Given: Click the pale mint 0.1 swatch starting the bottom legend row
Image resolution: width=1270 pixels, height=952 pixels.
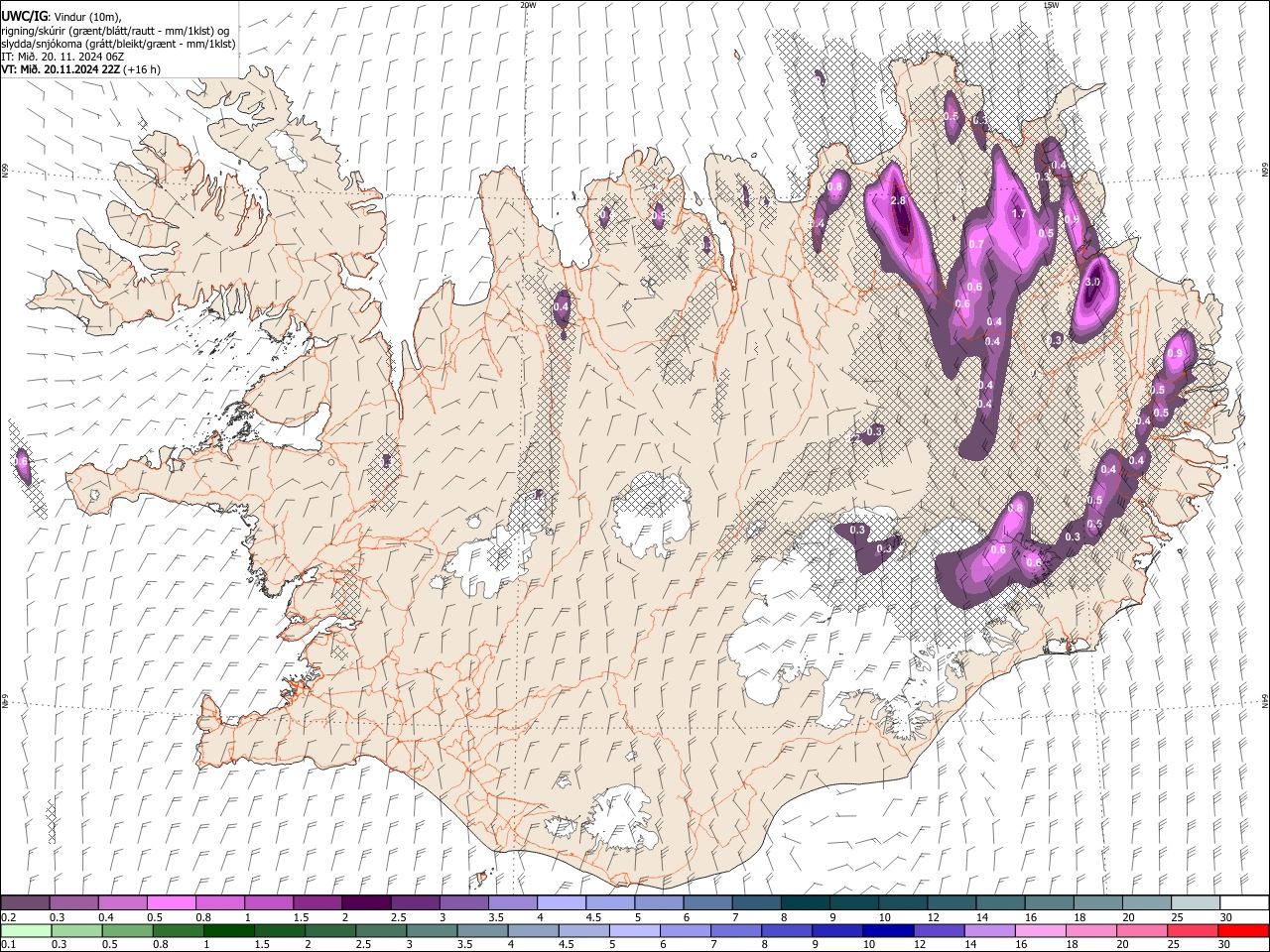Looking at the screenshot, I should click(26, 930).
